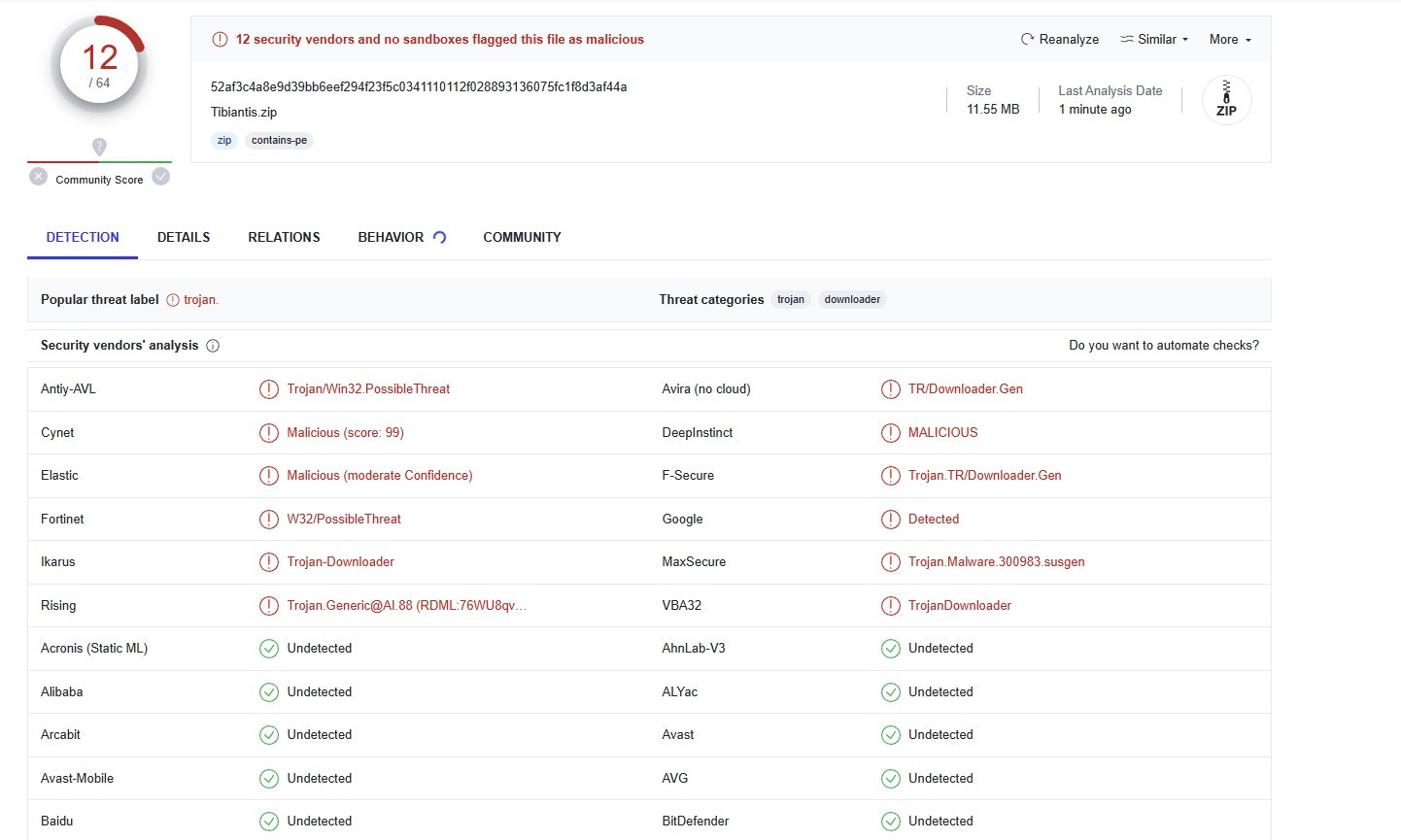Viewport: 1401px width, 840px height.
Task: Click the info icon beside Security vendors' analysis
Action: coord(213,346)
